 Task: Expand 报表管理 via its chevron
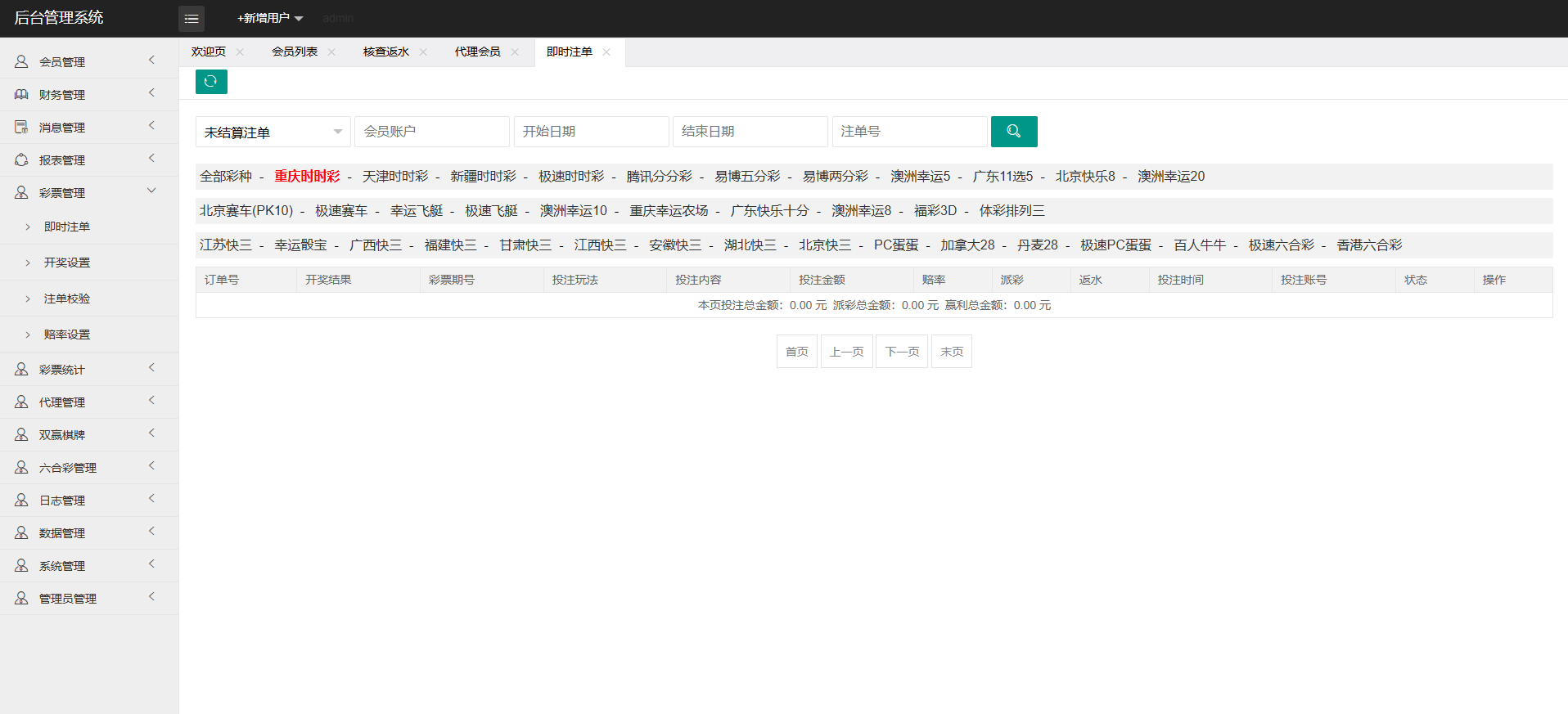(x=151, y=158)
